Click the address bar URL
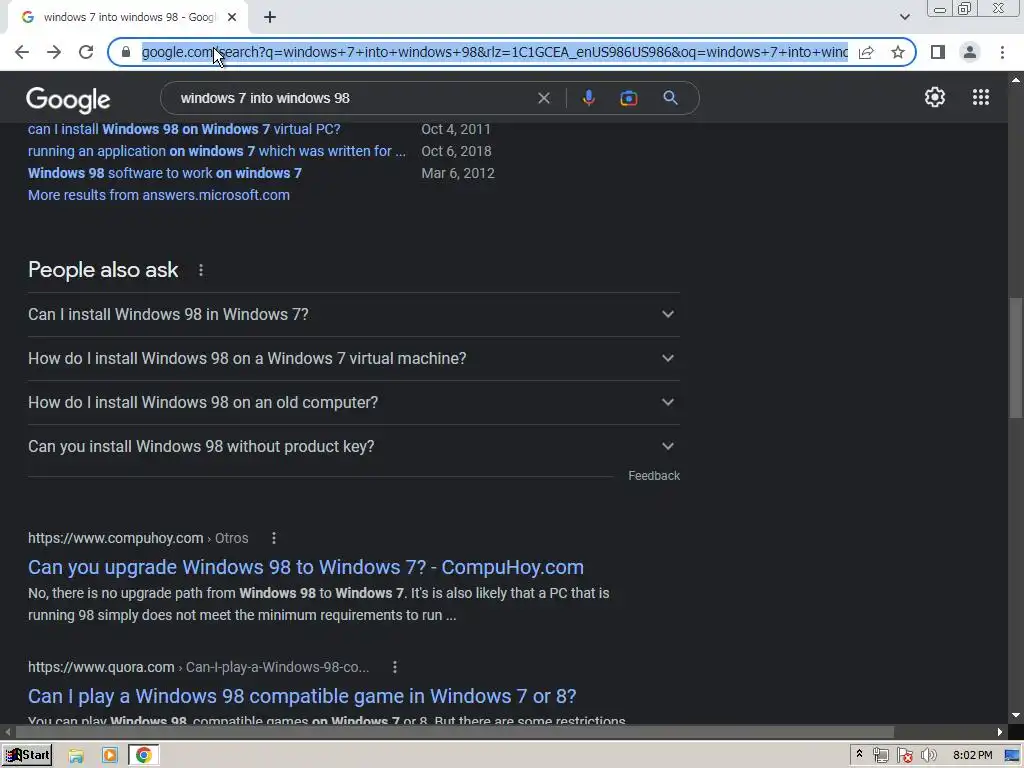The image size is (1024, 768). pyautogui.click(x=494, y=52)
